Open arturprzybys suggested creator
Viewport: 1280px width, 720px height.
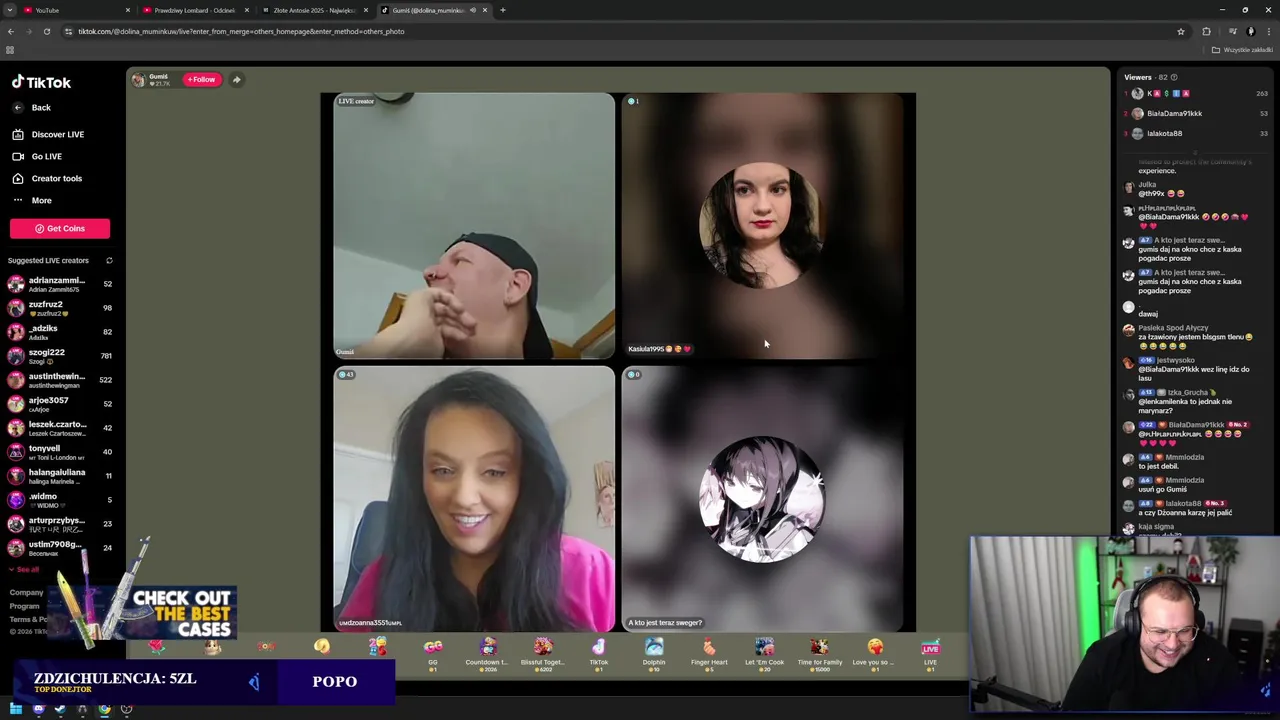60,524
